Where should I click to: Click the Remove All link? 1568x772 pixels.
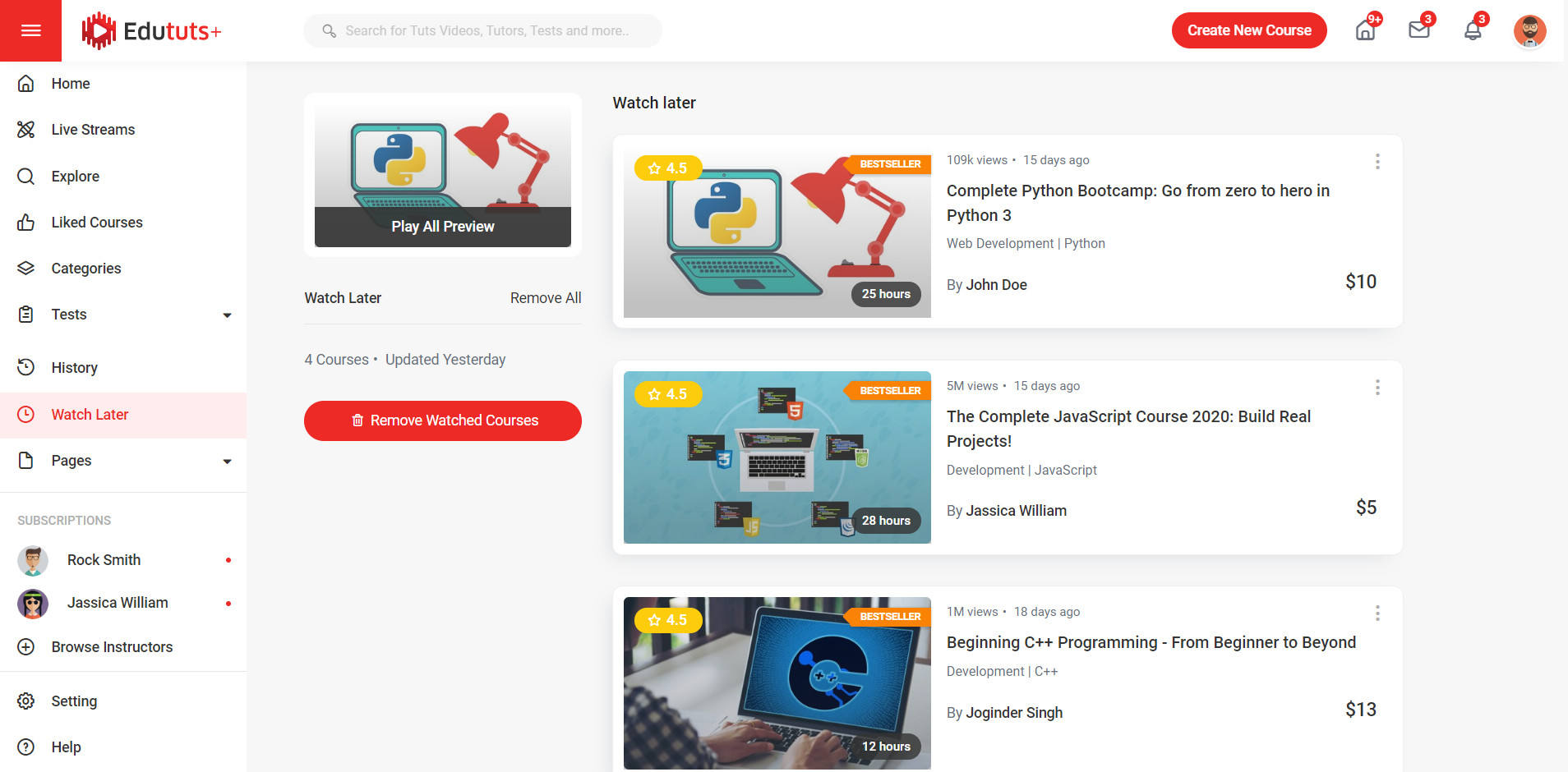coord(545,298)
